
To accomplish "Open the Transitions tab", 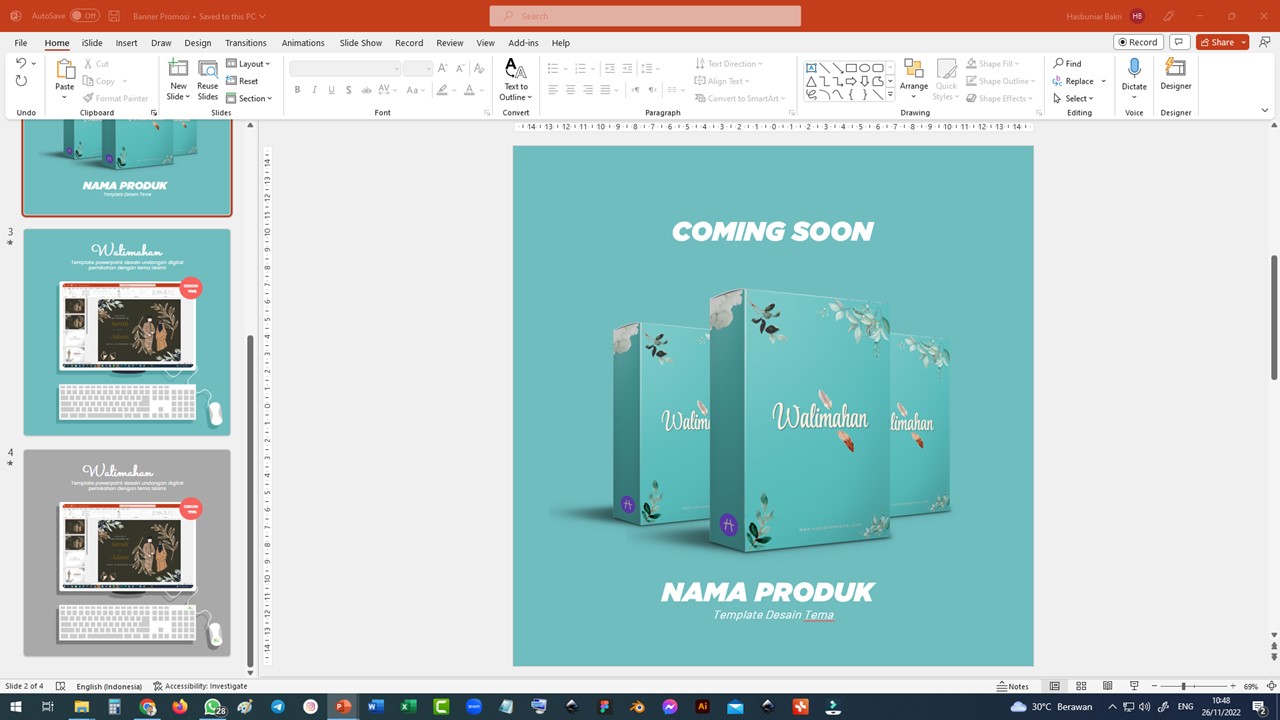I will 245,43.
